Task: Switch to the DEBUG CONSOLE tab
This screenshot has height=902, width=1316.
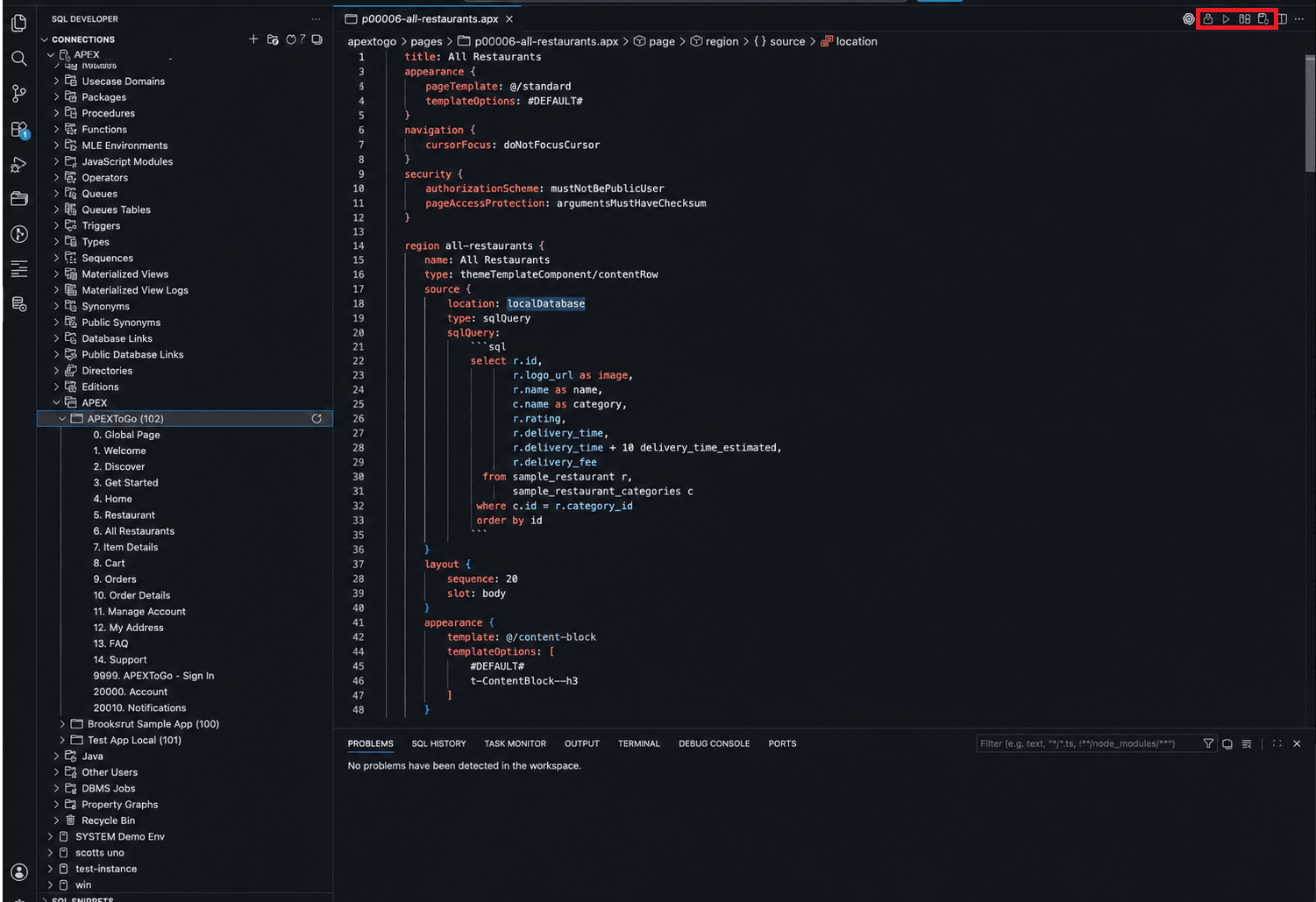Action: point(714,743)
